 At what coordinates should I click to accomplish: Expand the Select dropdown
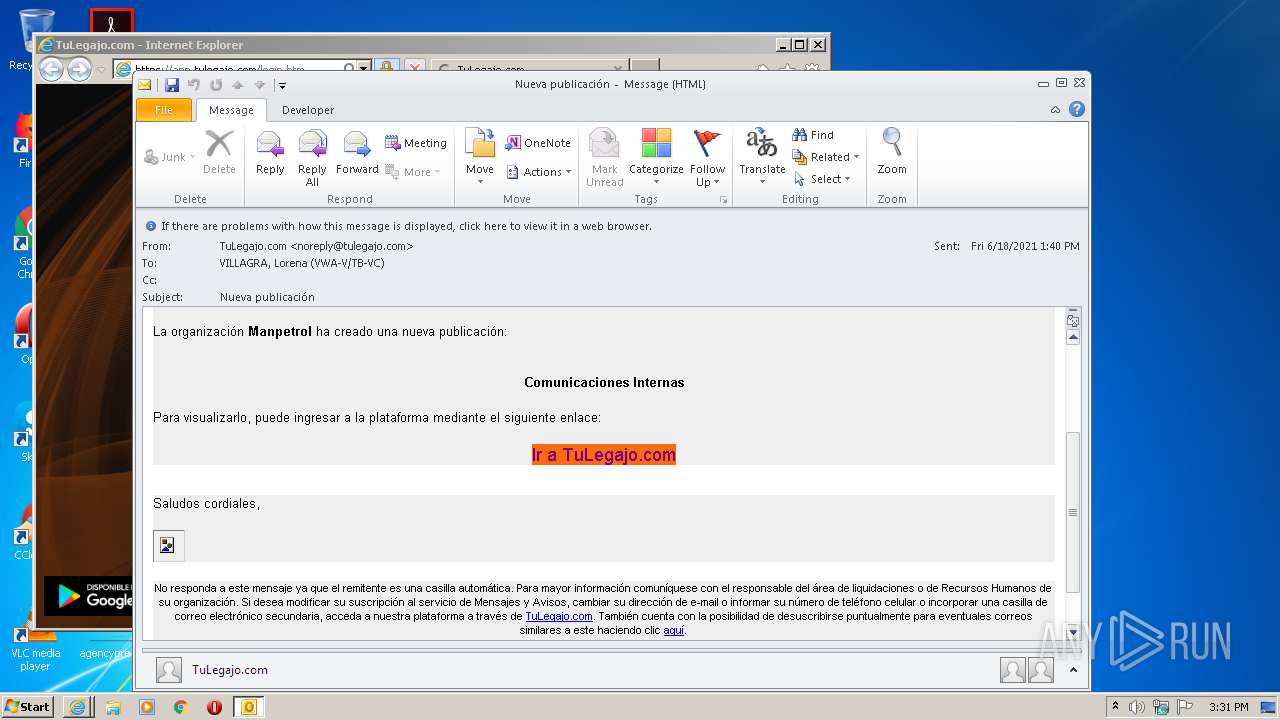(822, 179)
